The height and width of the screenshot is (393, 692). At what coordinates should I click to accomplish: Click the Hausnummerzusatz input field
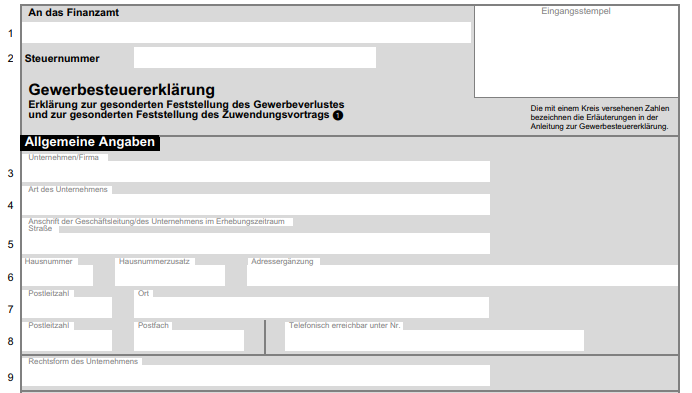pyautogui.click(x=170, y=276)
